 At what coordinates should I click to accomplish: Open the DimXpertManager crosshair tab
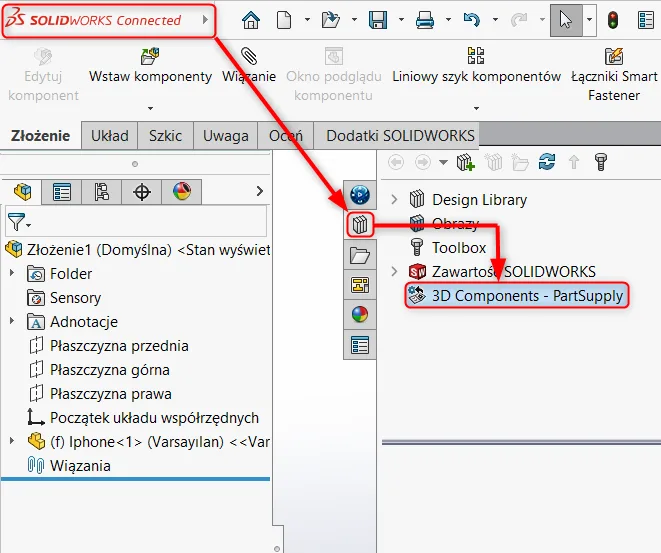[142, 192]
